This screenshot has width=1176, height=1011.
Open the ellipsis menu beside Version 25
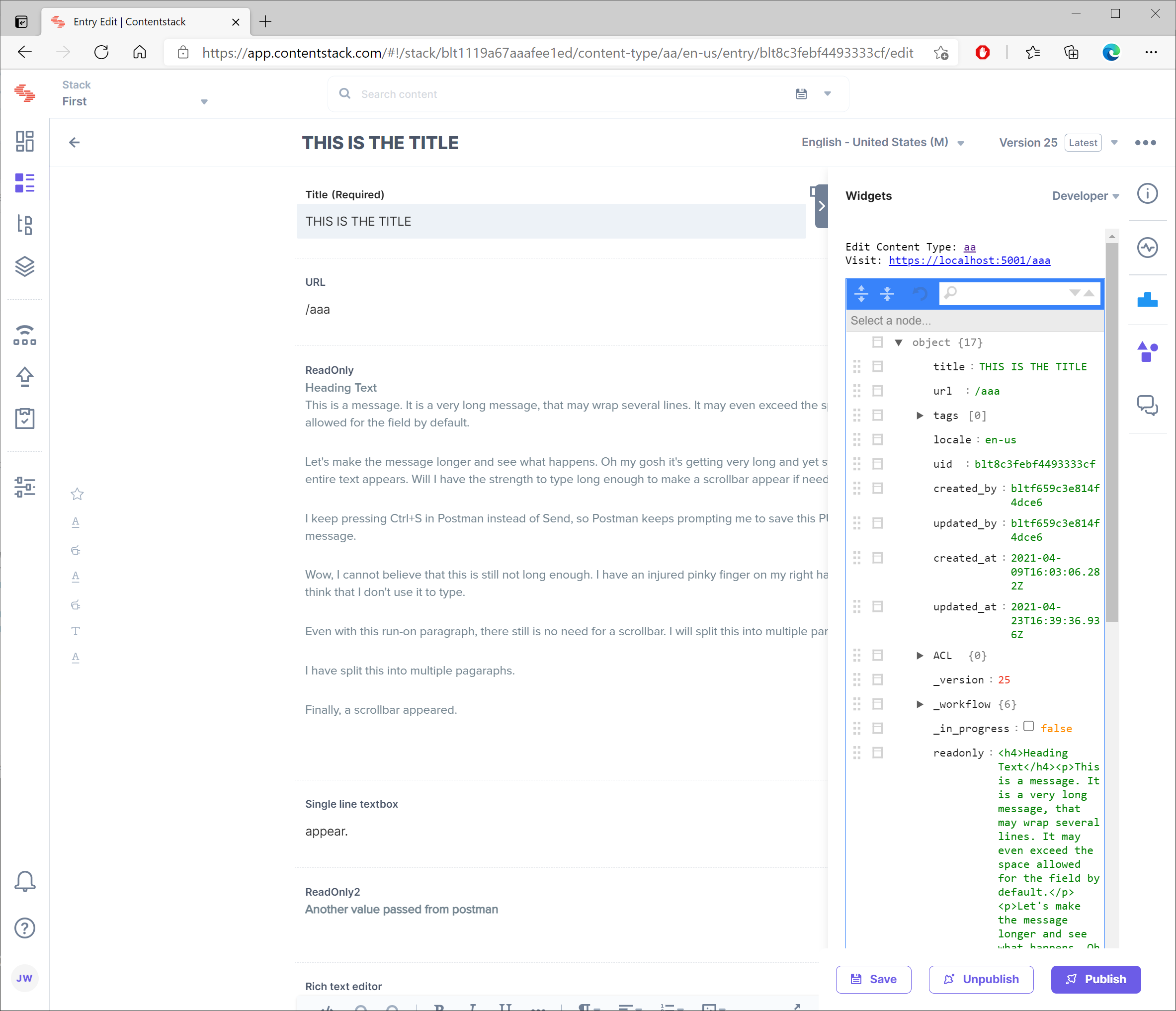pyautogui.click(x=1146, y=143)
